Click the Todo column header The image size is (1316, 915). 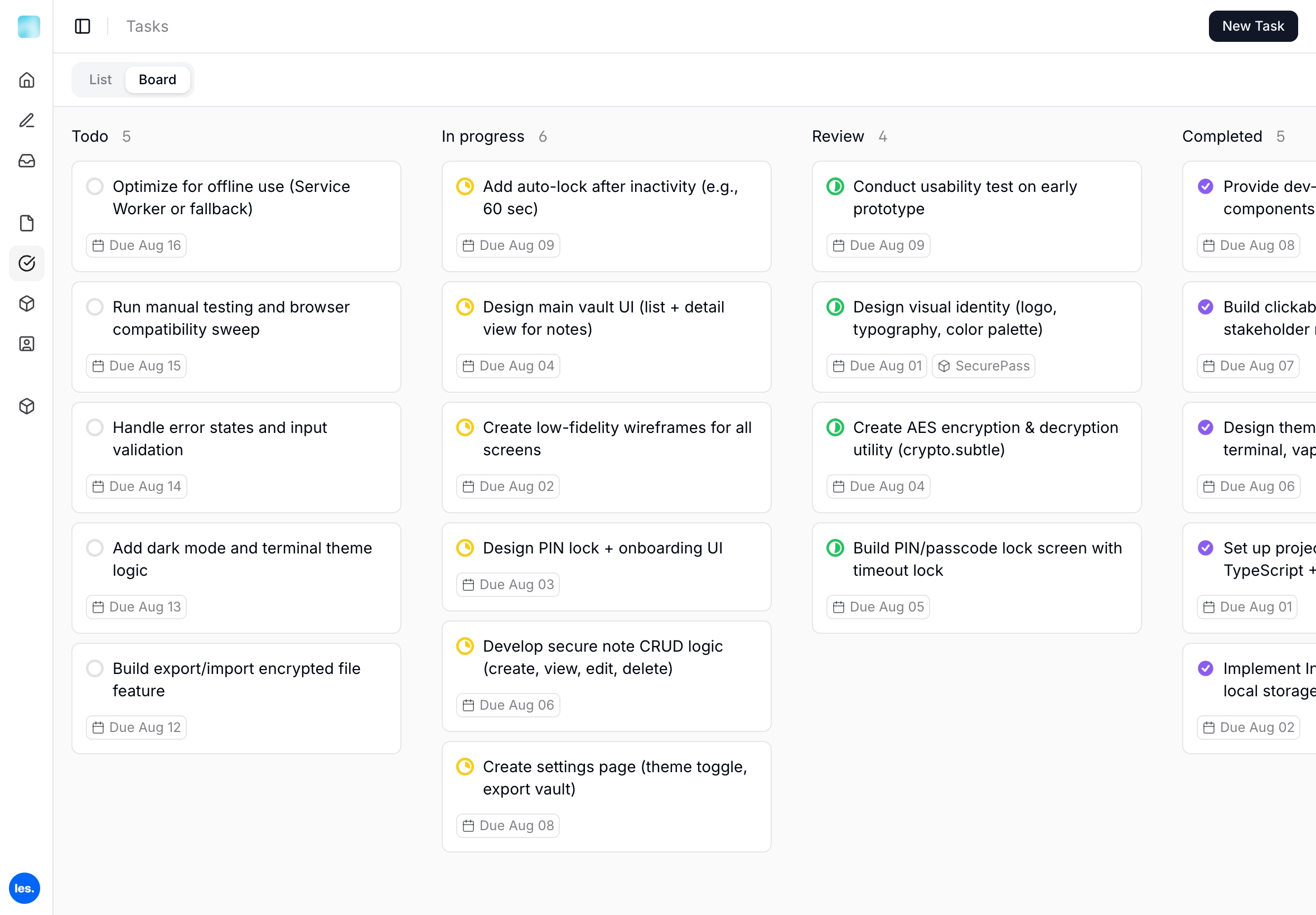click(90, 137)
